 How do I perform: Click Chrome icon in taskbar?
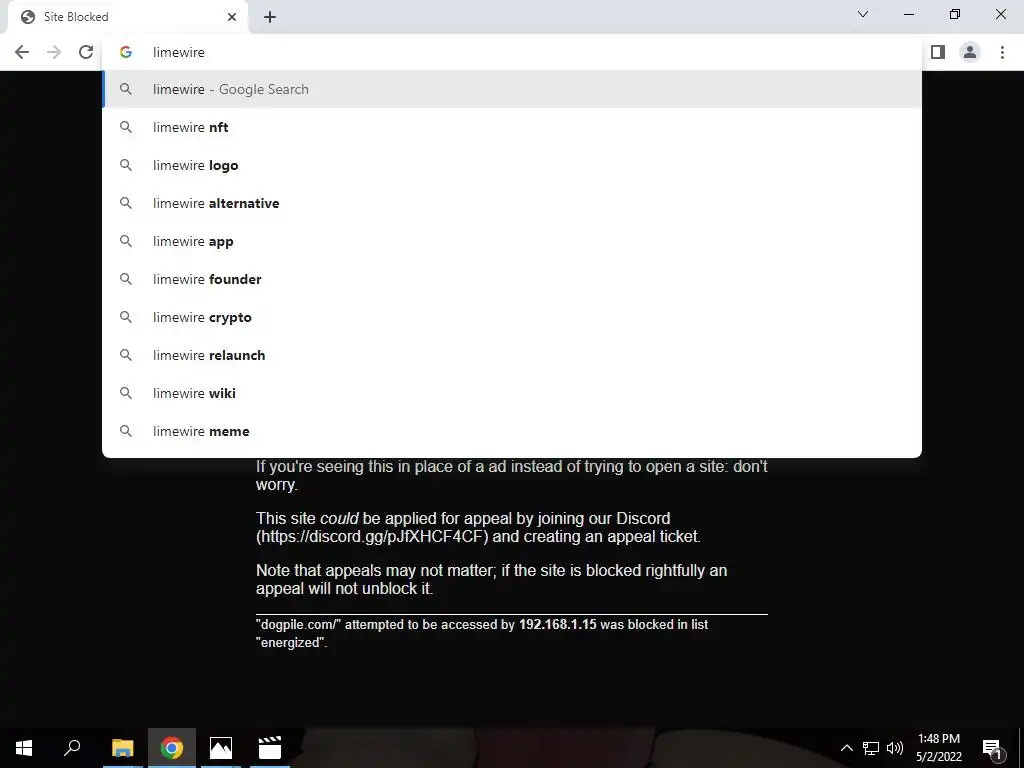point(172,748)
